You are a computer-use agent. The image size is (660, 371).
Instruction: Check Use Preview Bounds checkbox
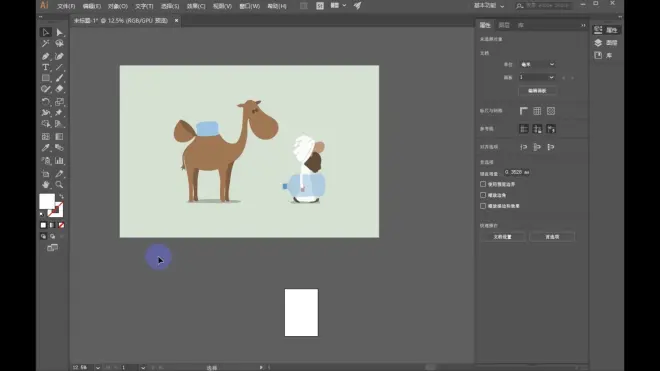483,184
